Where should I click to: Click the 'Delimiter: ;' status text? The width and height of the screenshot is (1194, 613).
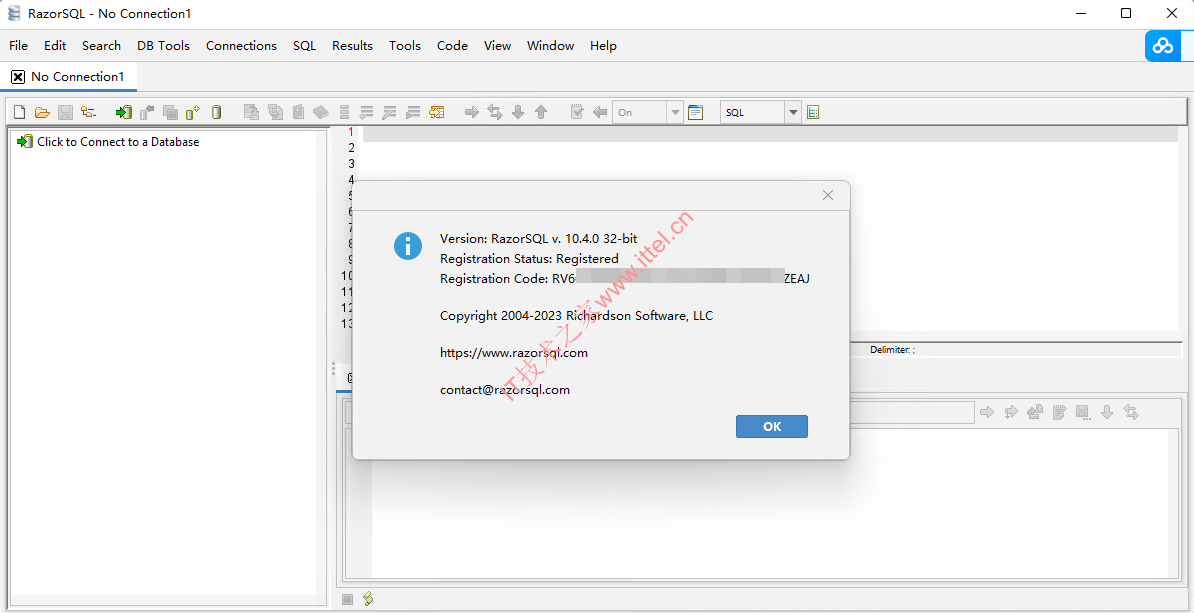[892, 350]
